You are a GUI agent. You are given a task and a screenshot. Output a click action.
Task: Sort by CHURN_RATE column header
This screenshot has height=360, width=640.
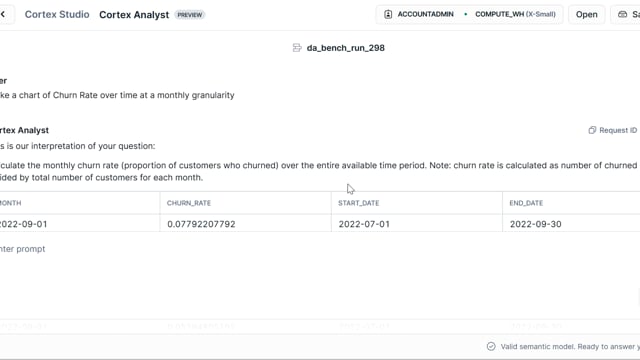(189, 203)
